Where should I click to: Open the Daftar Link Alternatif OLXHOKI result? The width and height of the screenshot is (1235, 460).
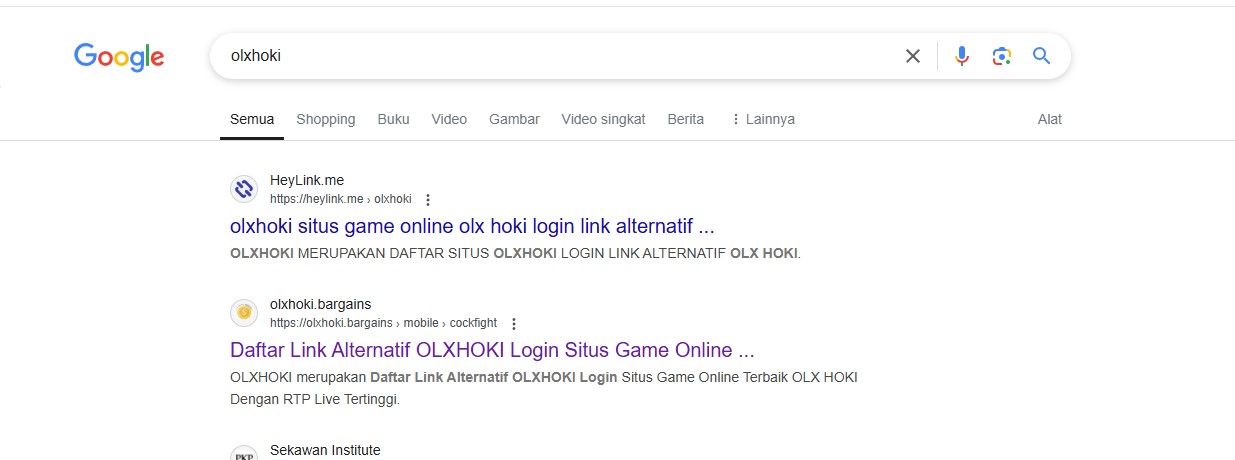point(492,351)
